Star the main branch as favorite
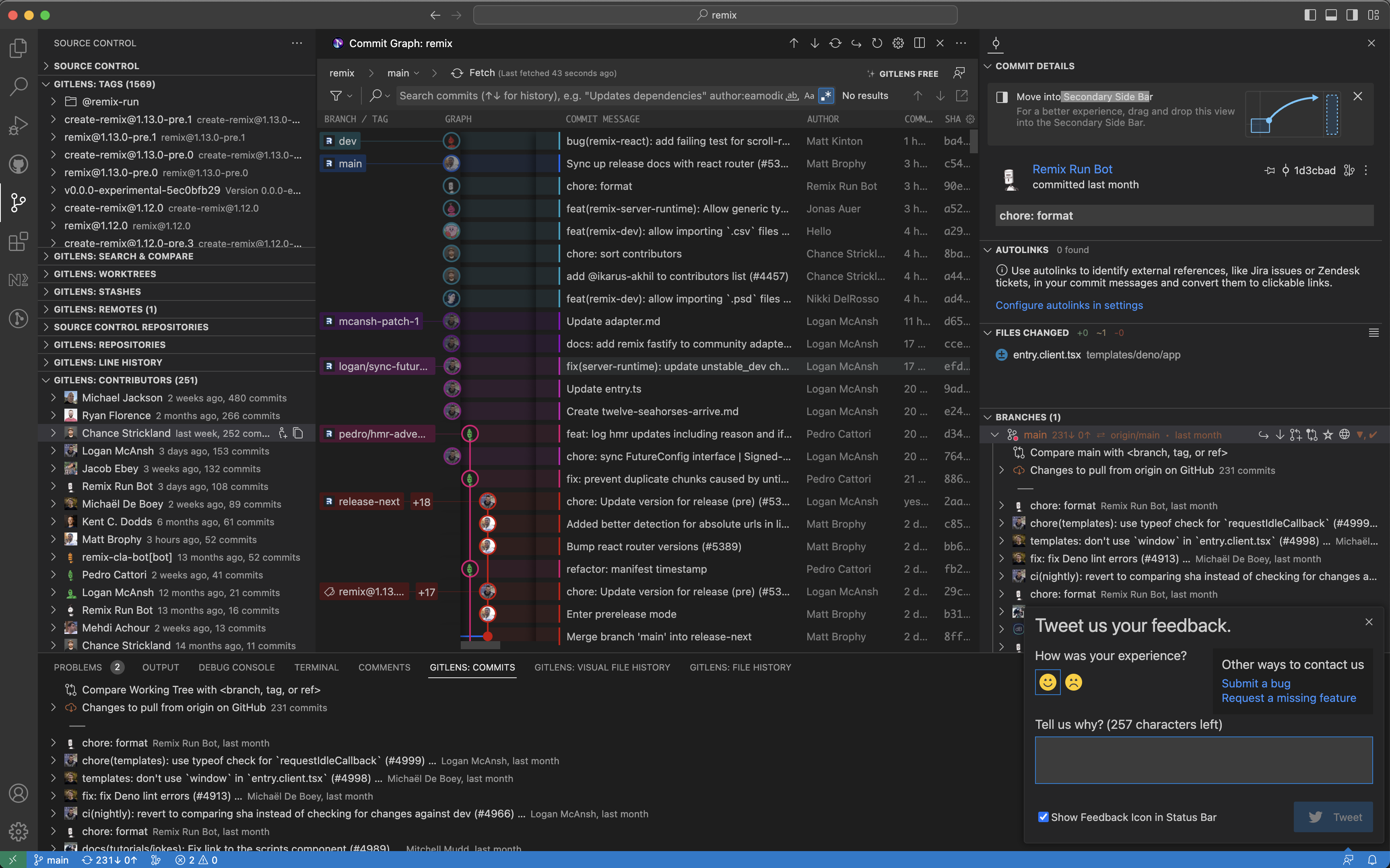The width and height of the screenshot is (1390, 868). [1328, 434]
